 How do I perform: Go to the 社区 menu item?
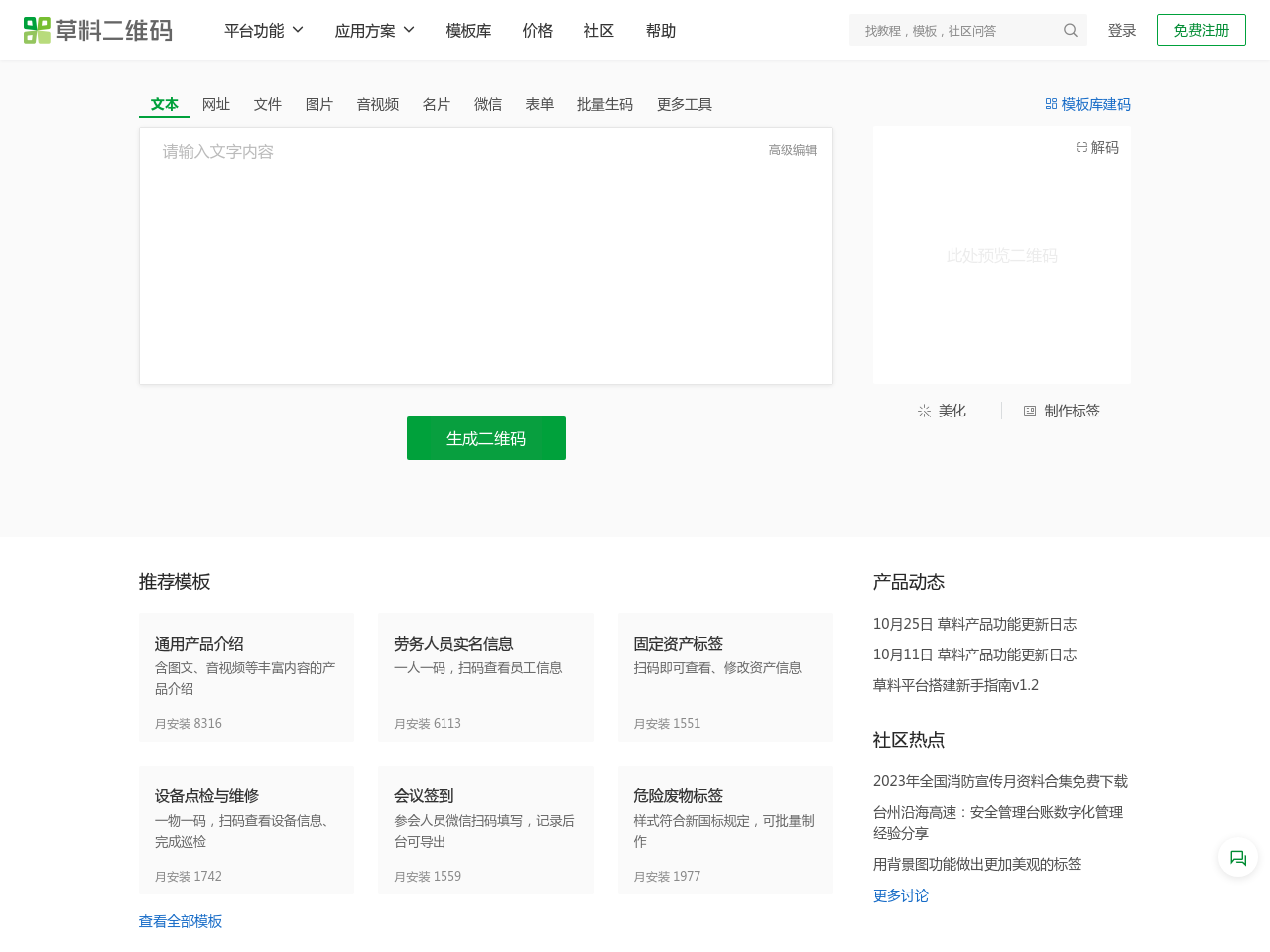pos(598,30)
